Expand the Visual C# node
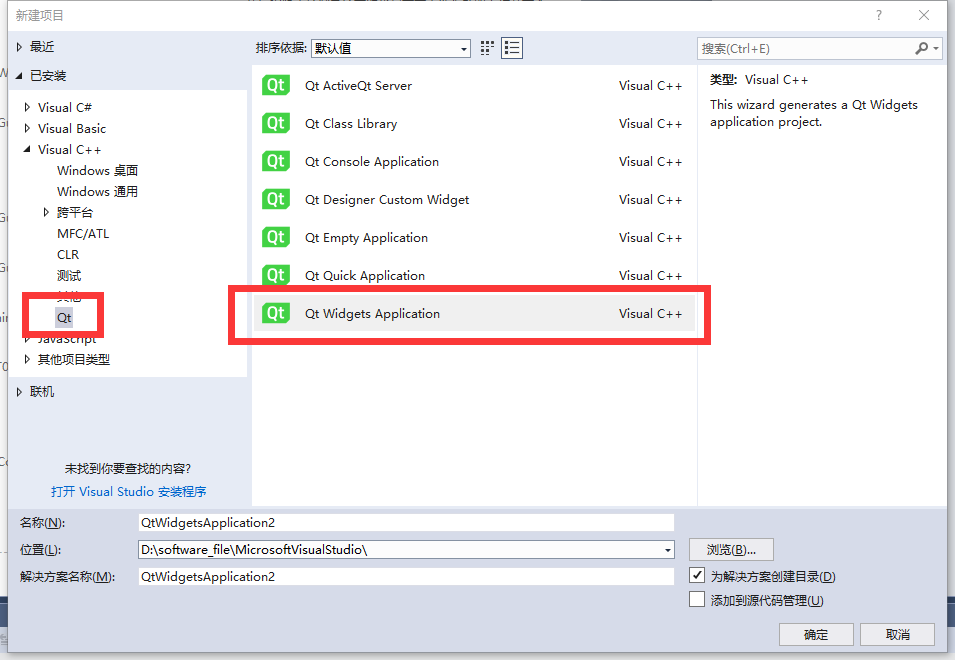The height and width of the screenshot is (660, 955). point(27,107)
